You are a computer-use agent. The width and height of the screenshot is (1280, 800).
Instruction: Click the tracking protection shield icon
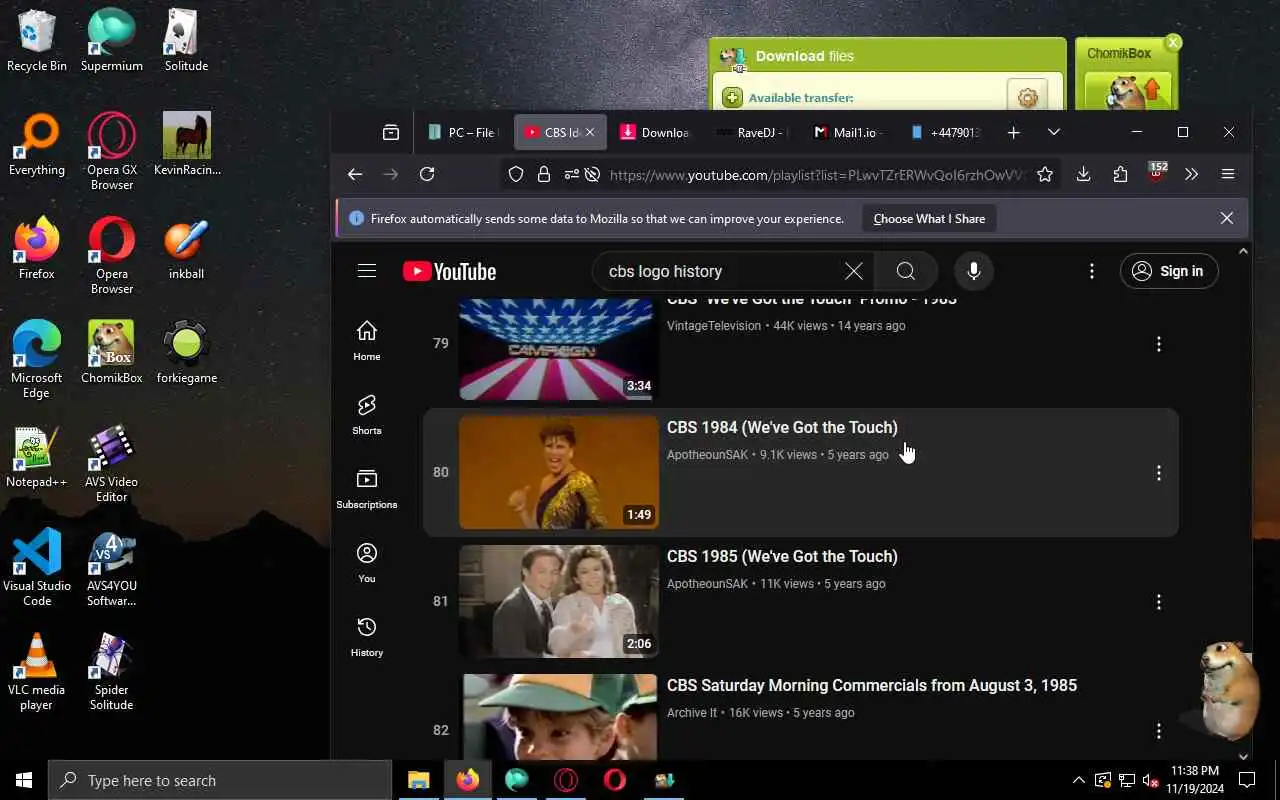click(516, 174)
